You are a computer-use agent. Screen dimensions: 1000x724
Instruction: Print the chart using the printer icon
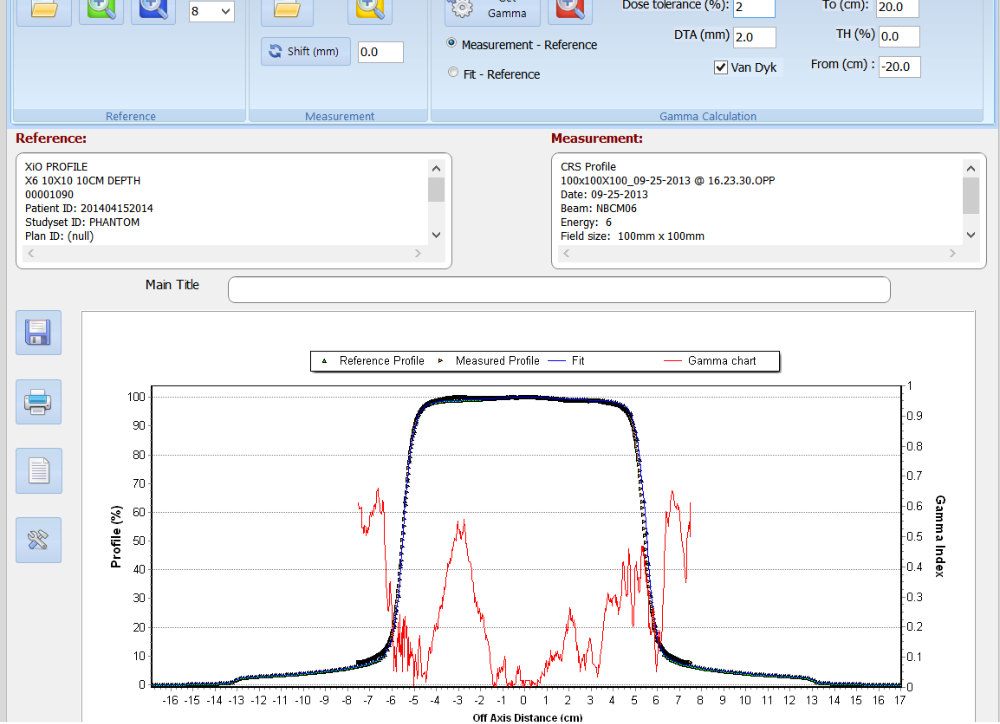(x=39, y=401)
